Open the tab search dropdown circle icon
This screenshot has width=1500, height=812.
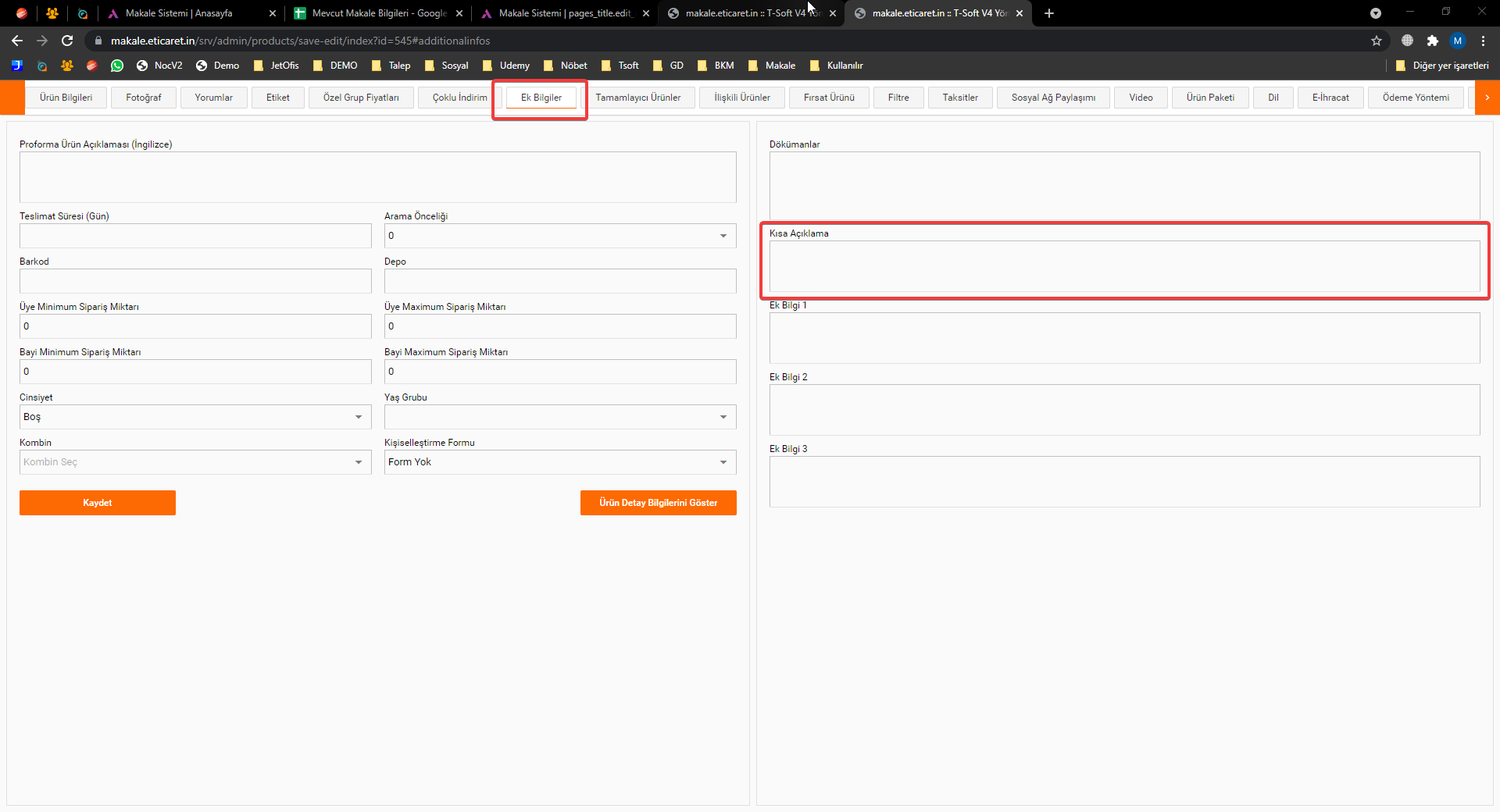tap(1376, 13)
